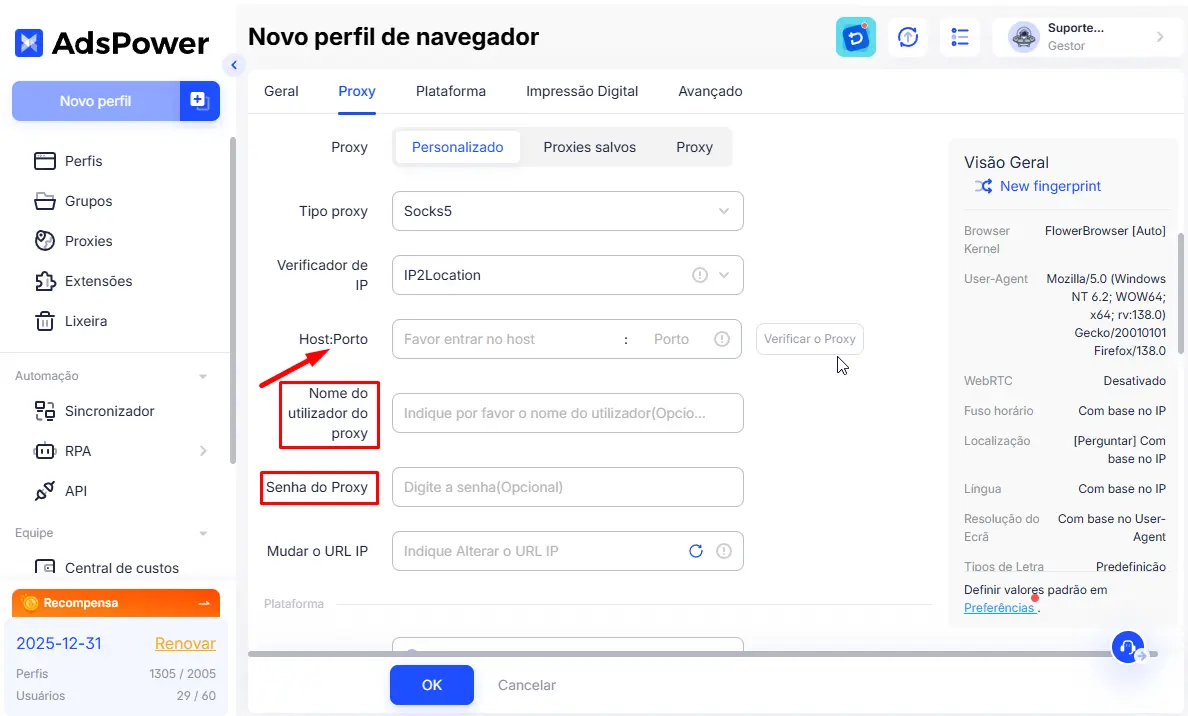
Task: Select Proxies salvos option
Action: click(x=589, y=147)
